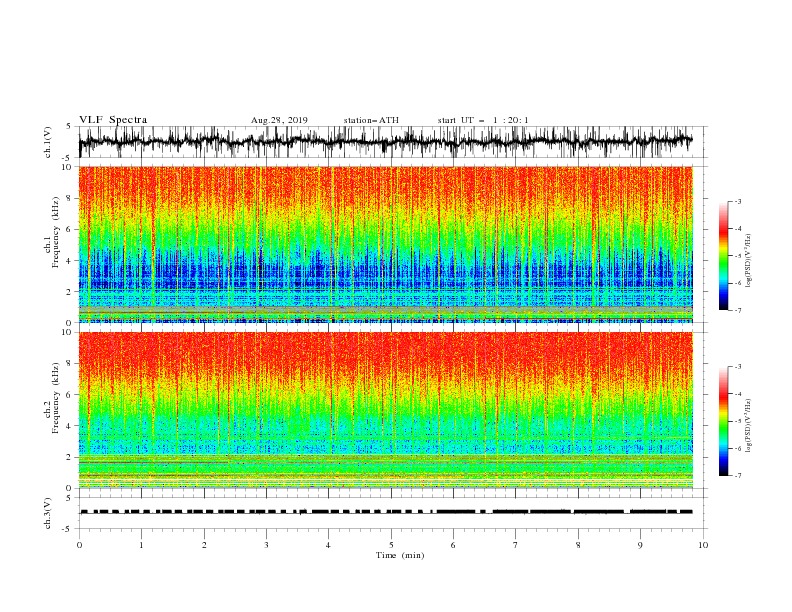
Task: Click the '5' time axis tick label
Action: (x=391, y=545)
